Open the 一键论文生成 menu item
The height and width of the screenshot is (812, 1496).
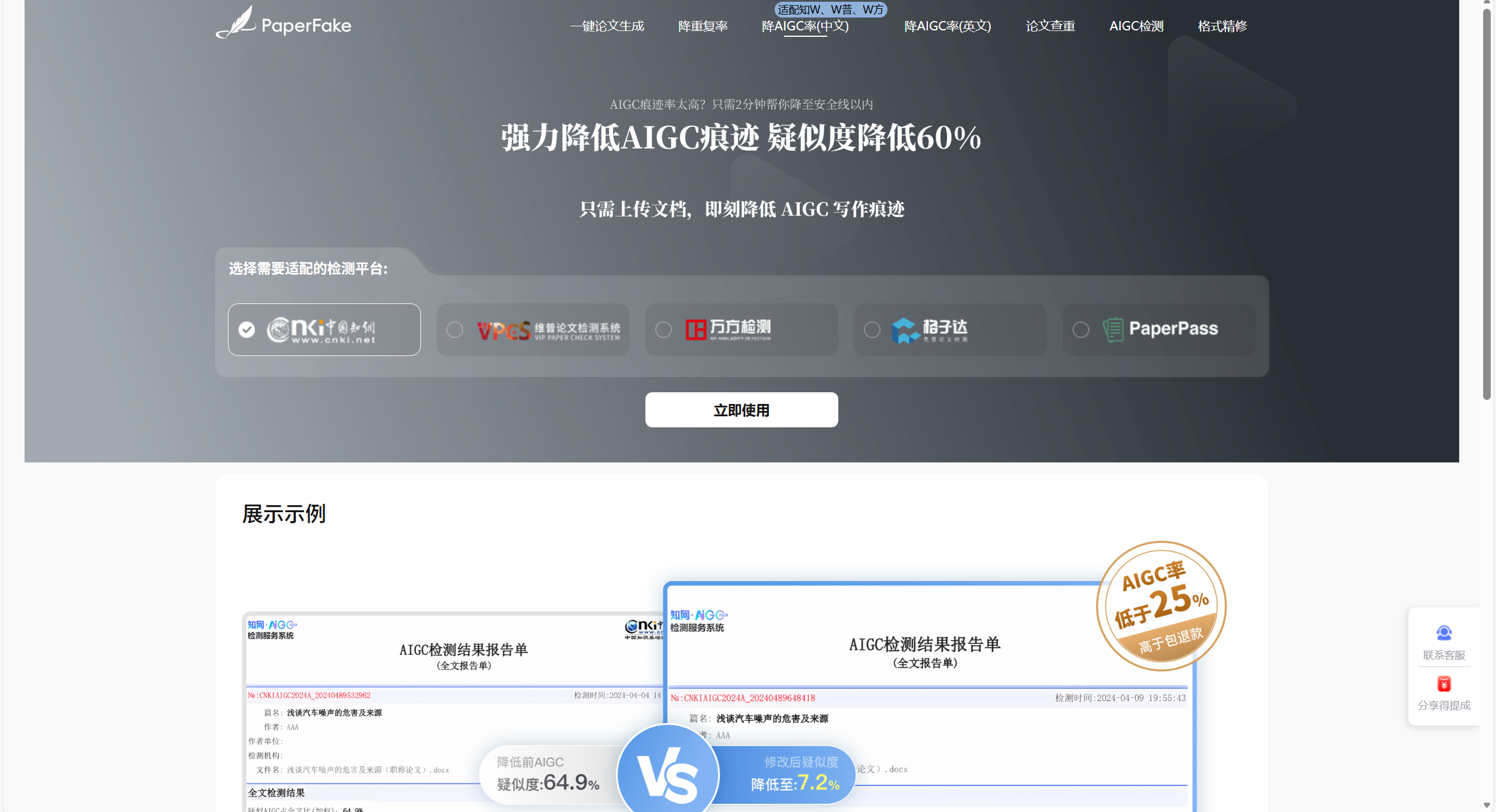click(607, 26)
